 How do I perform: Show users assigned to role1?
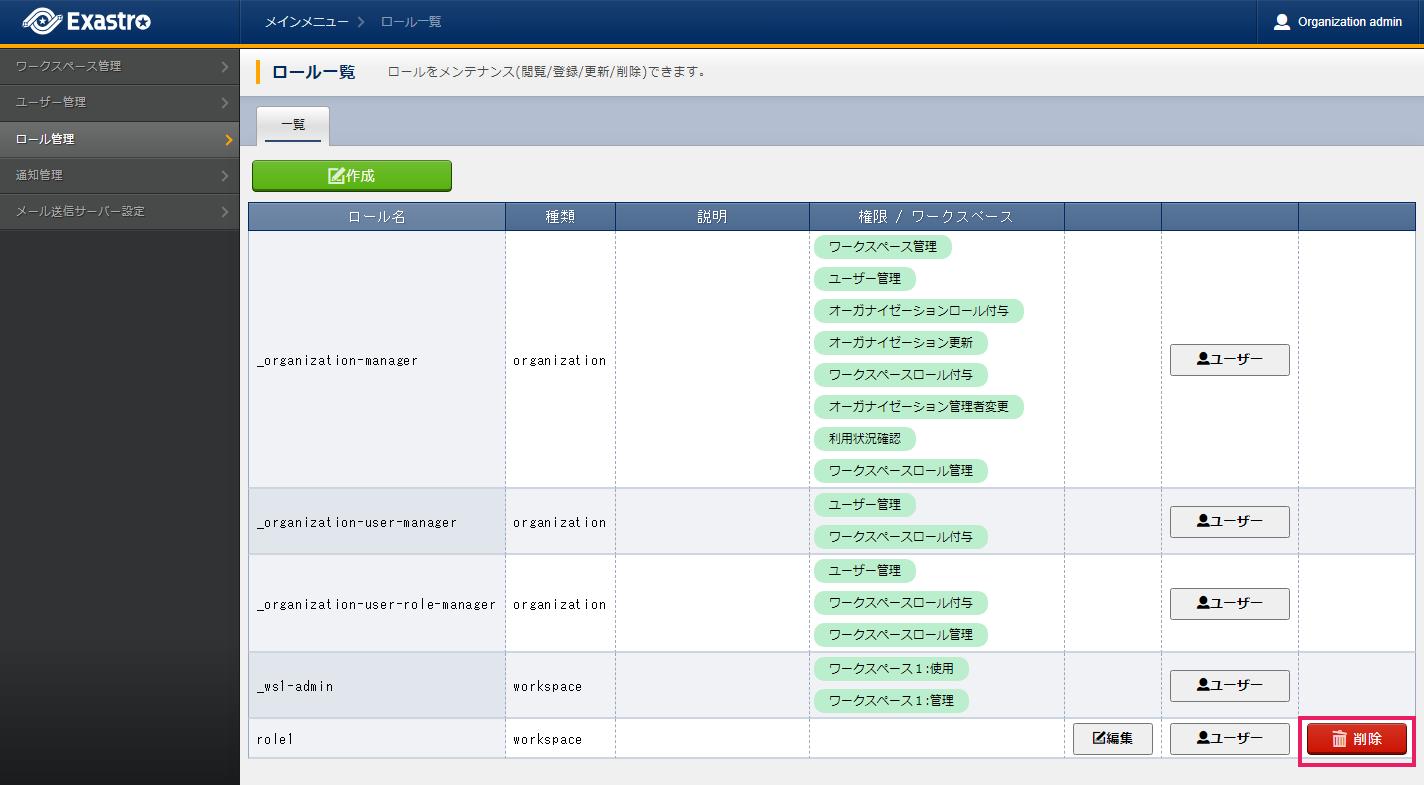tap(1229, 739)
